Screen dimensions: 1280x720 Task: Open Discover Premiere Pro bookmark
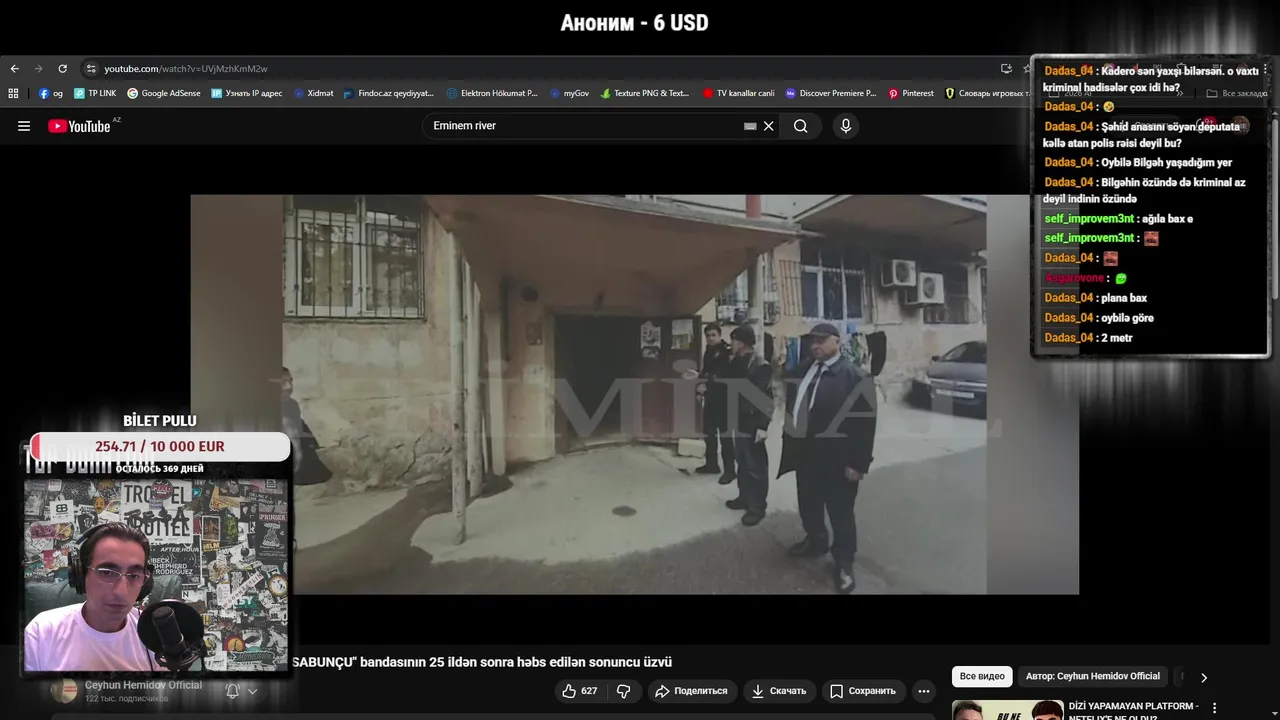pos(831,93)
